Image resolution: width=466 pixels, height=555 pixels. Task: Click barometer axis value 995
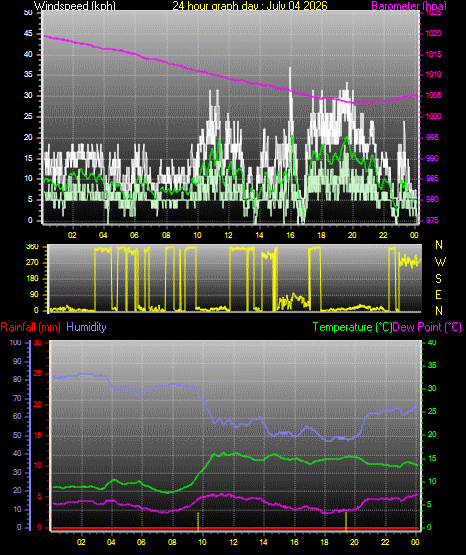point(432,137)
